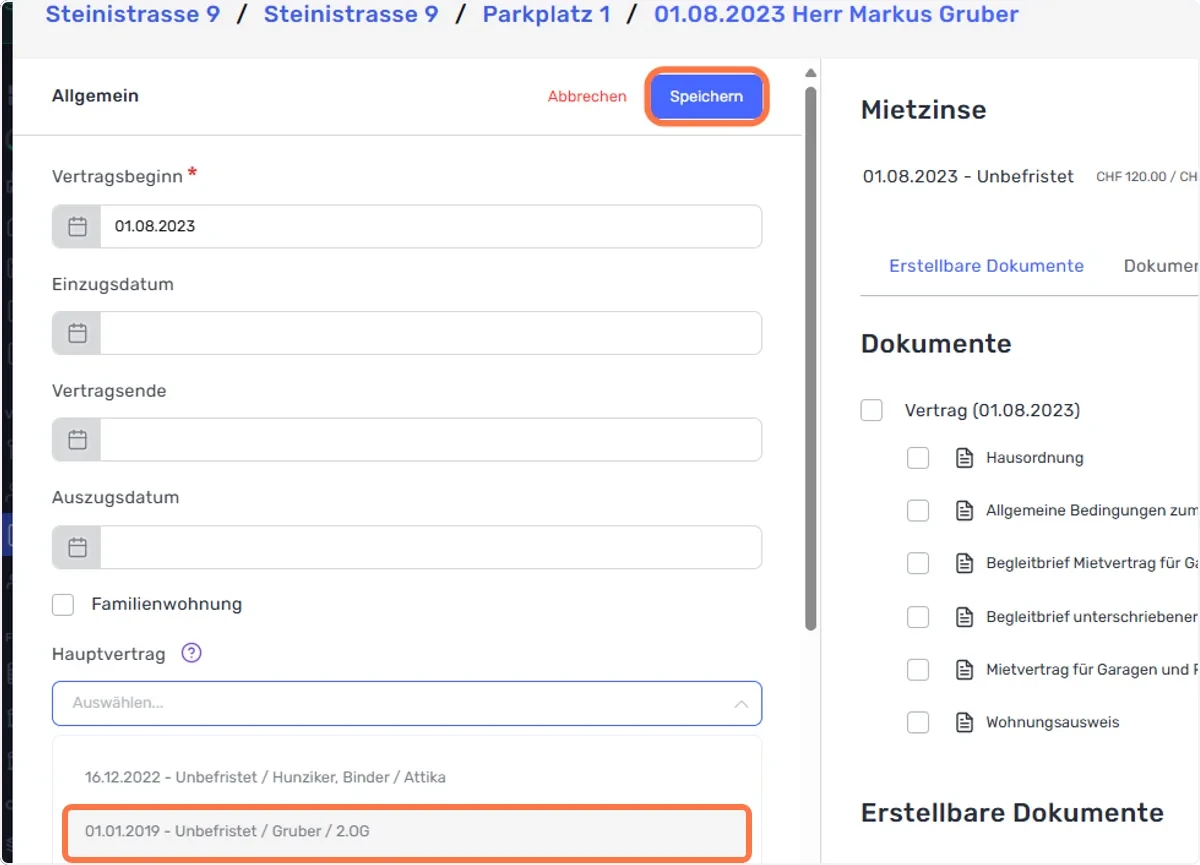Open calendar icon for Vertragsbeginn

tap(77, 227)
